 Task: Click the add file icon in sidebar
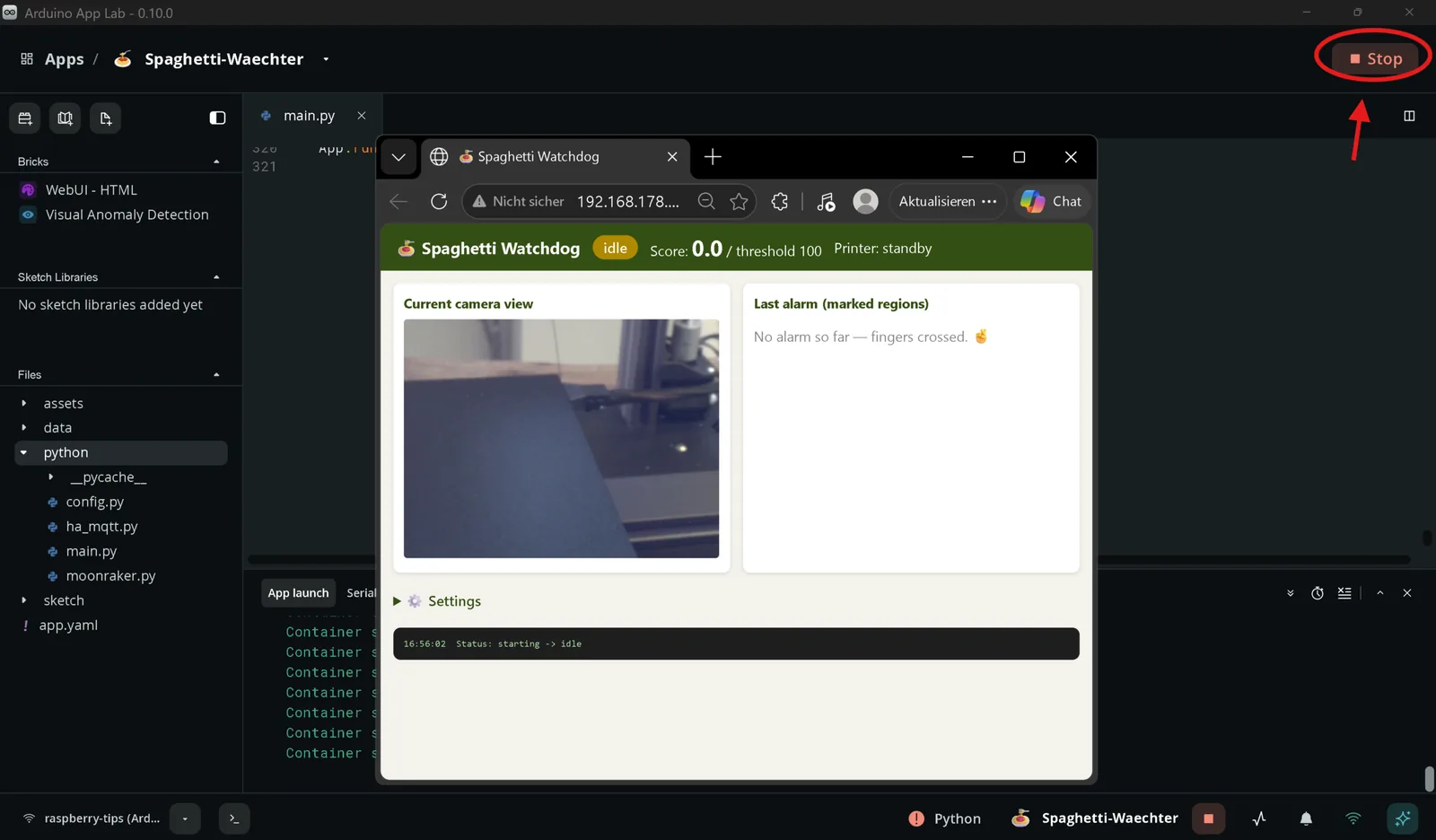coord(106,118)
